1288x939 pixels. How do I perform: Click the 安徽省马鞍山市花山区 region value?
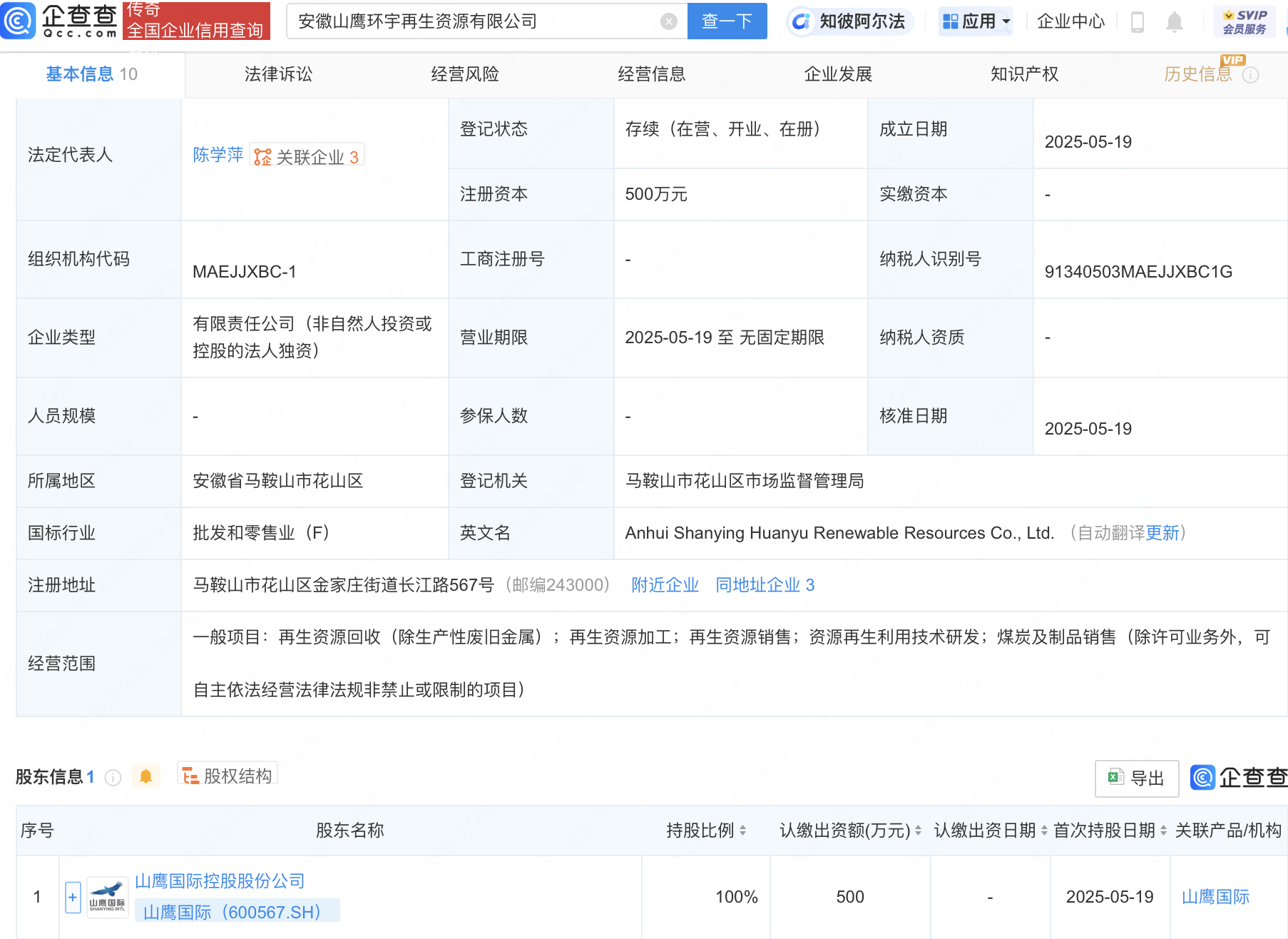click(x=278, y=481)
